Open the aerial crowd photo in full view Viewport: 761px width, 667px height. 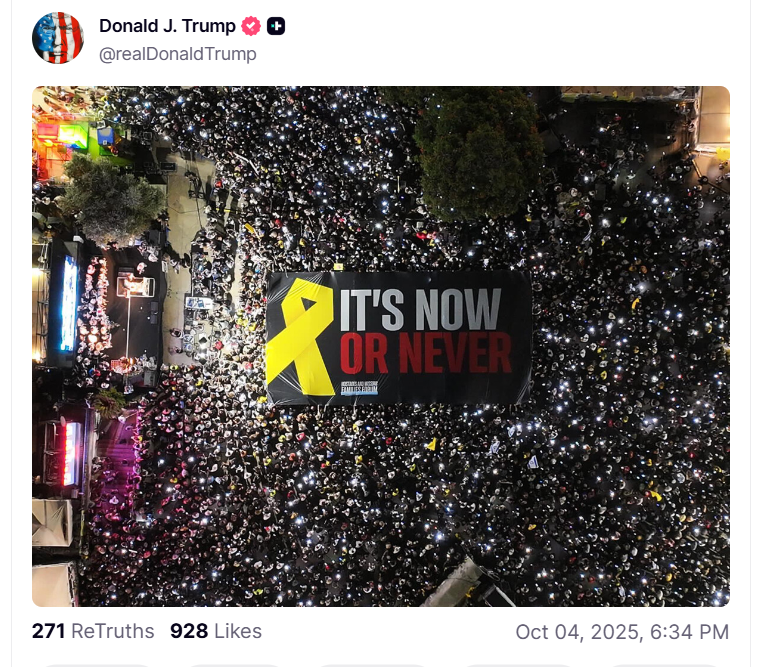(381, 346)
